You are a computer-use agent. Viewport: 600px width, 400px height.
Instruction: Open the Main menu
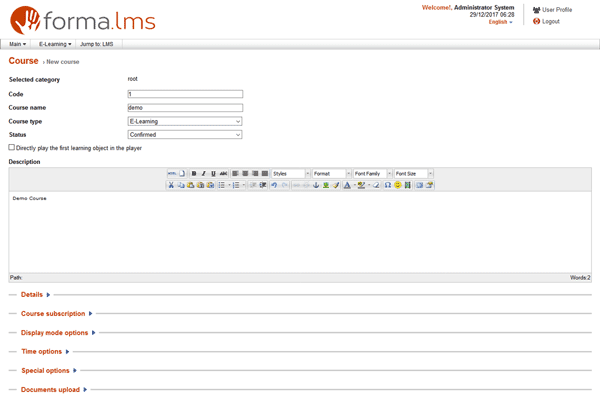tap(17, 44)
